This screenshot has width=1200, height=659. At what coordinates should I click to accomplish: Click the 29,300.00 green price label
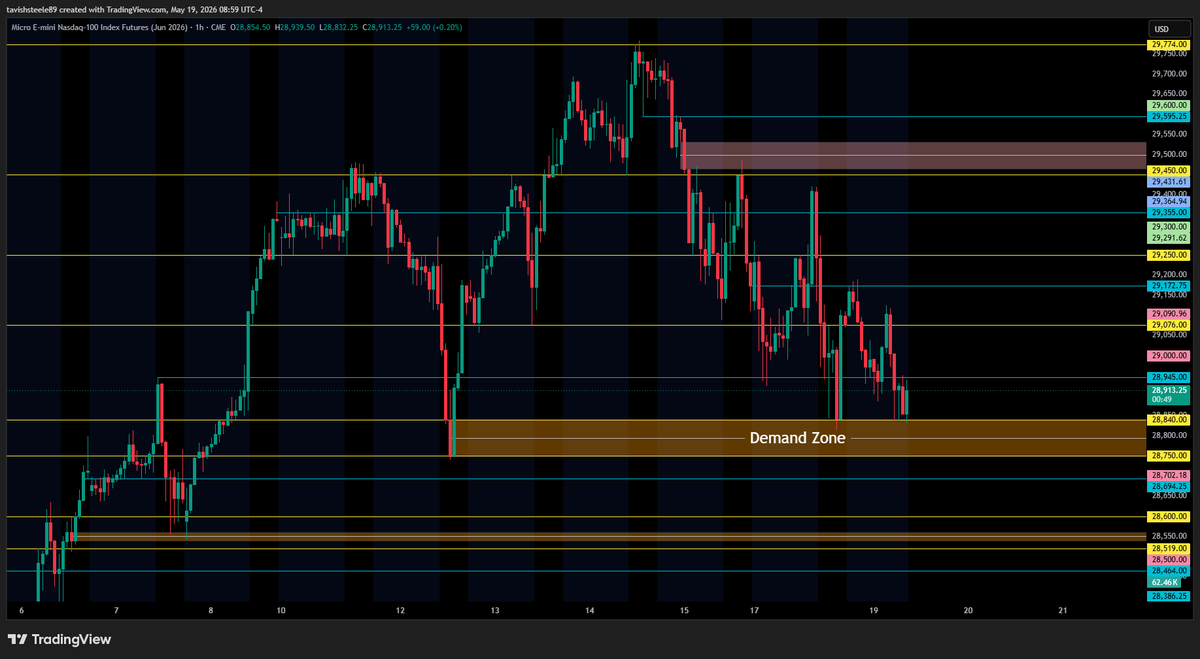pyautogui.click(x=1168, y=227)
